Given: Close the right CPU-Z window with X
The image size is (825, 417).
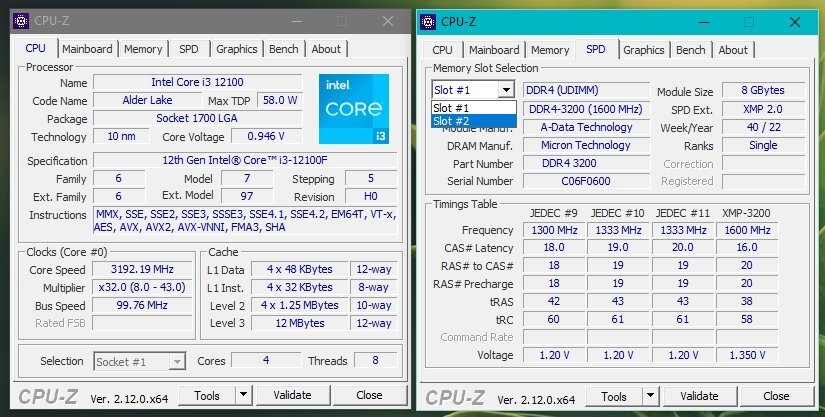Looking at the screenshot, I should tap(795, 22).
